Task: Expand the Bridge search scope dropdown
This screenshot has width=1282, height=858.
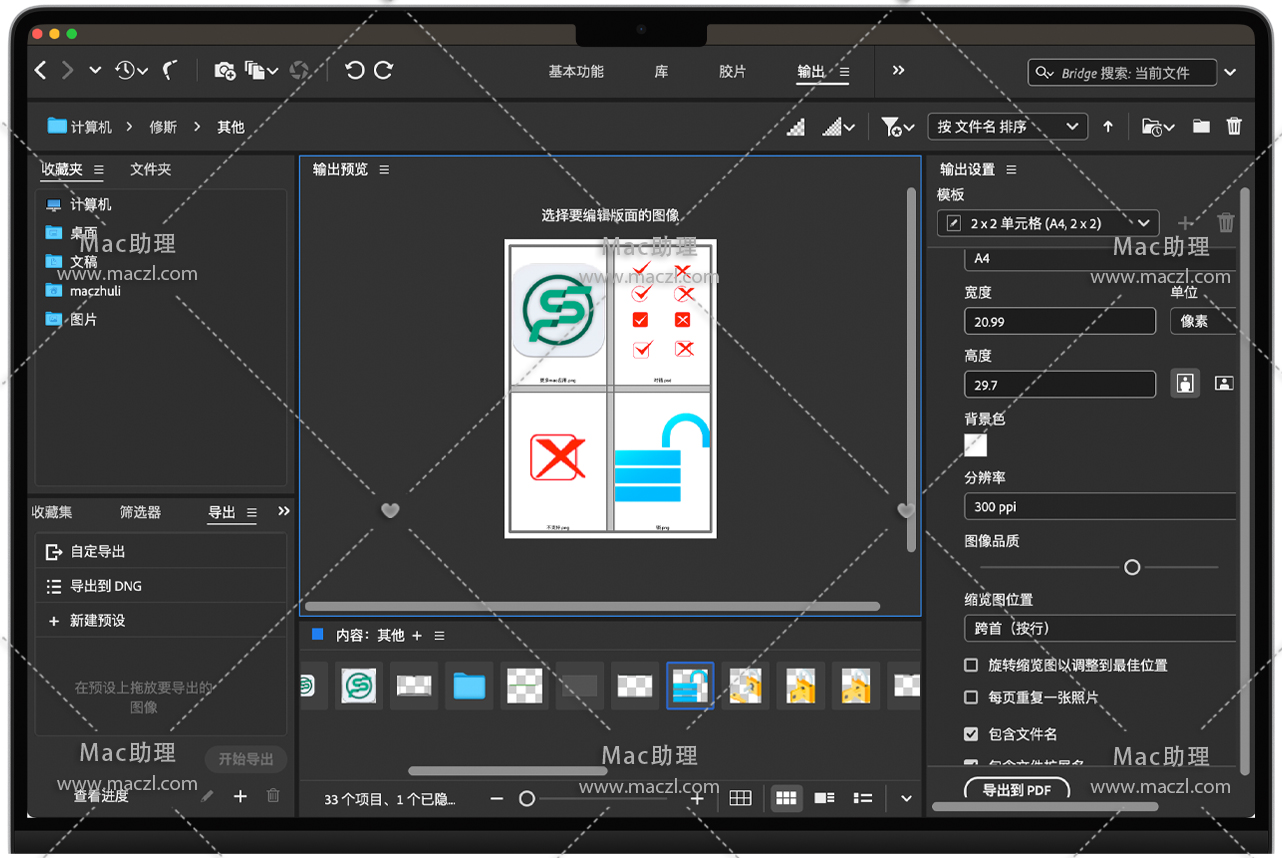Action: (x=1230, y=72)
